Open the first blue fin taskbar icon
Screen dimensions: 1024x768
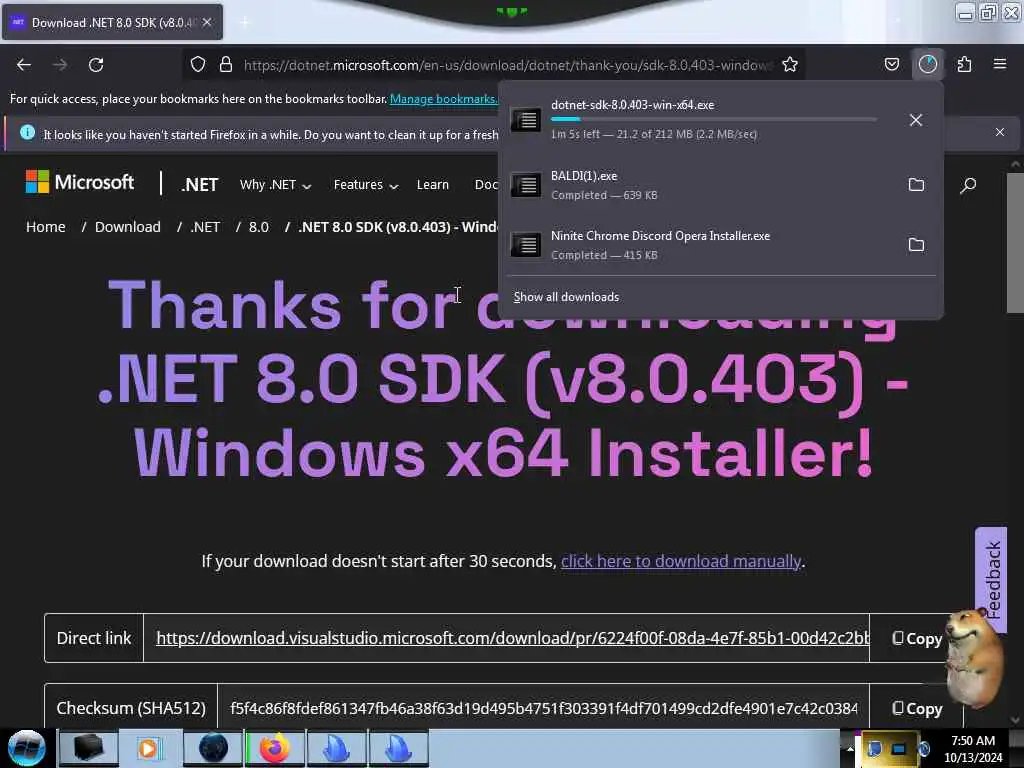coord(337,748)
